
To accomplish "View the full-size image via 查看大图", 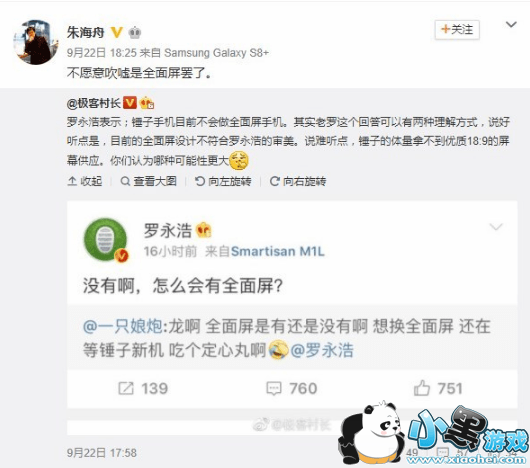I will pyautogui.click(x=149, y=181).
